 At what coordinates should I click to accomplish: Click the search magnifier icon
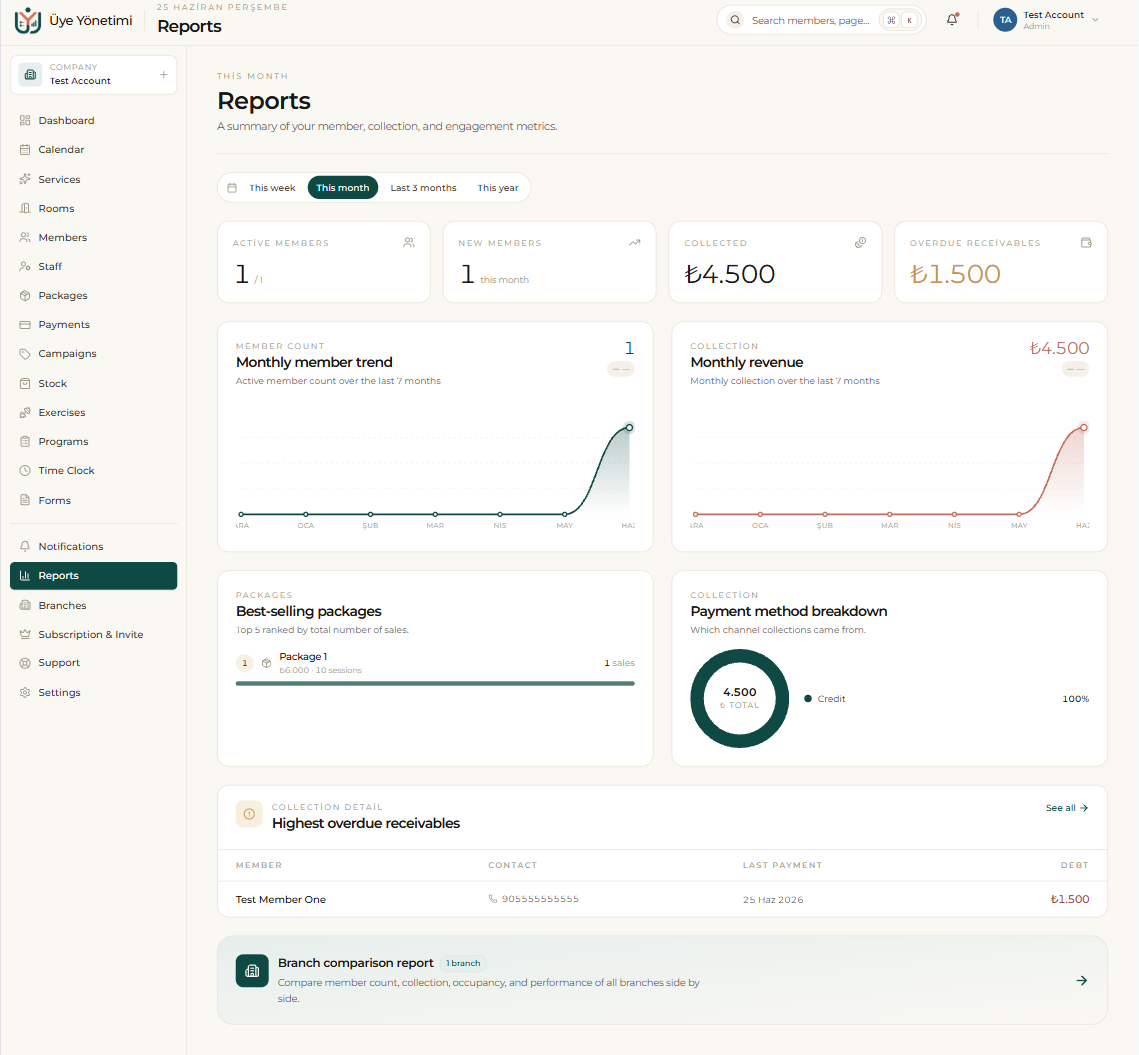[x=735, y=20]
